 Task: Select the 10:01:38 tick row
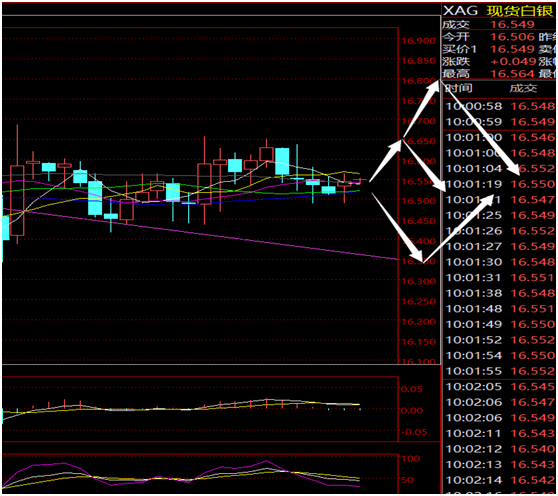[x=500, y=293]
